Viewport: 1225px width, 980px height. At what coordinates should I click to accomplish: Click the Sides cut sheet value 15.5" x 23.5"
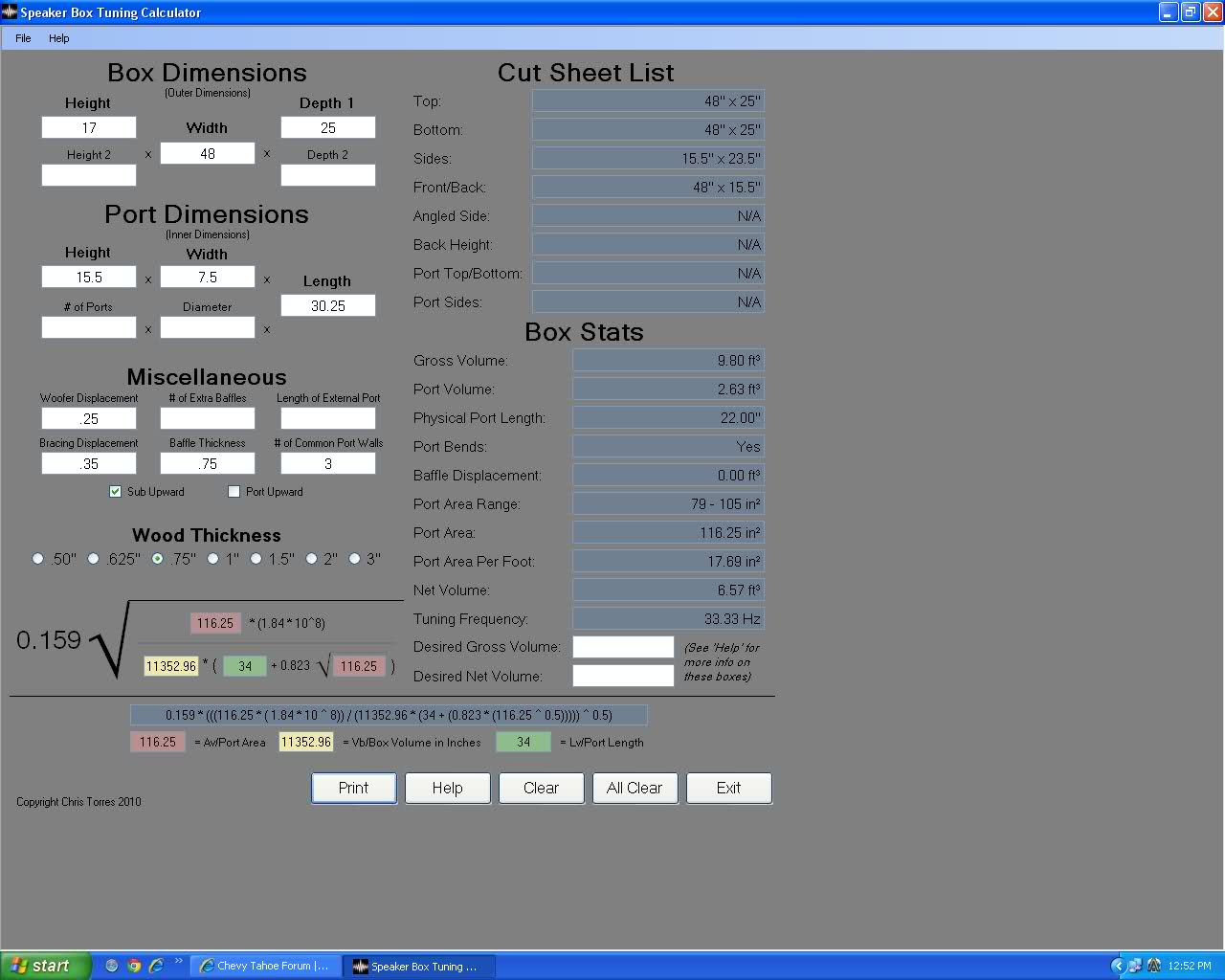click(x=648, y=158)
